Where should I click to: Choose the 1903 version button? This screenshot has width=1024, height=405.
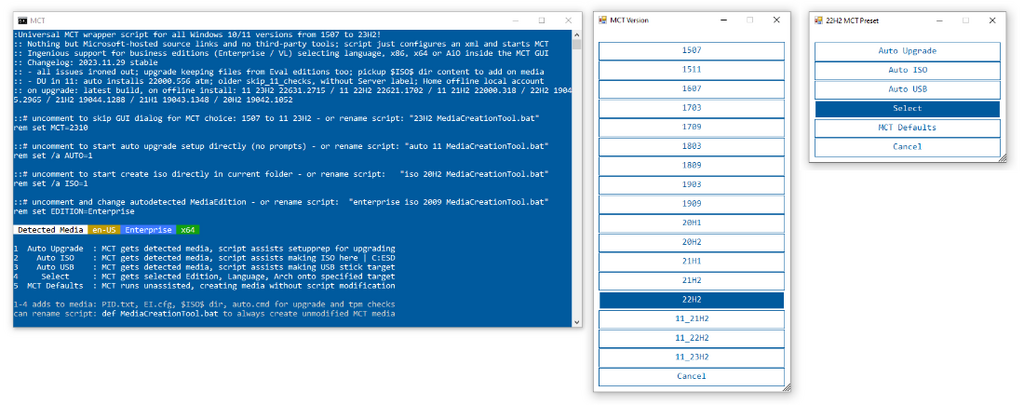coord(692,185)
